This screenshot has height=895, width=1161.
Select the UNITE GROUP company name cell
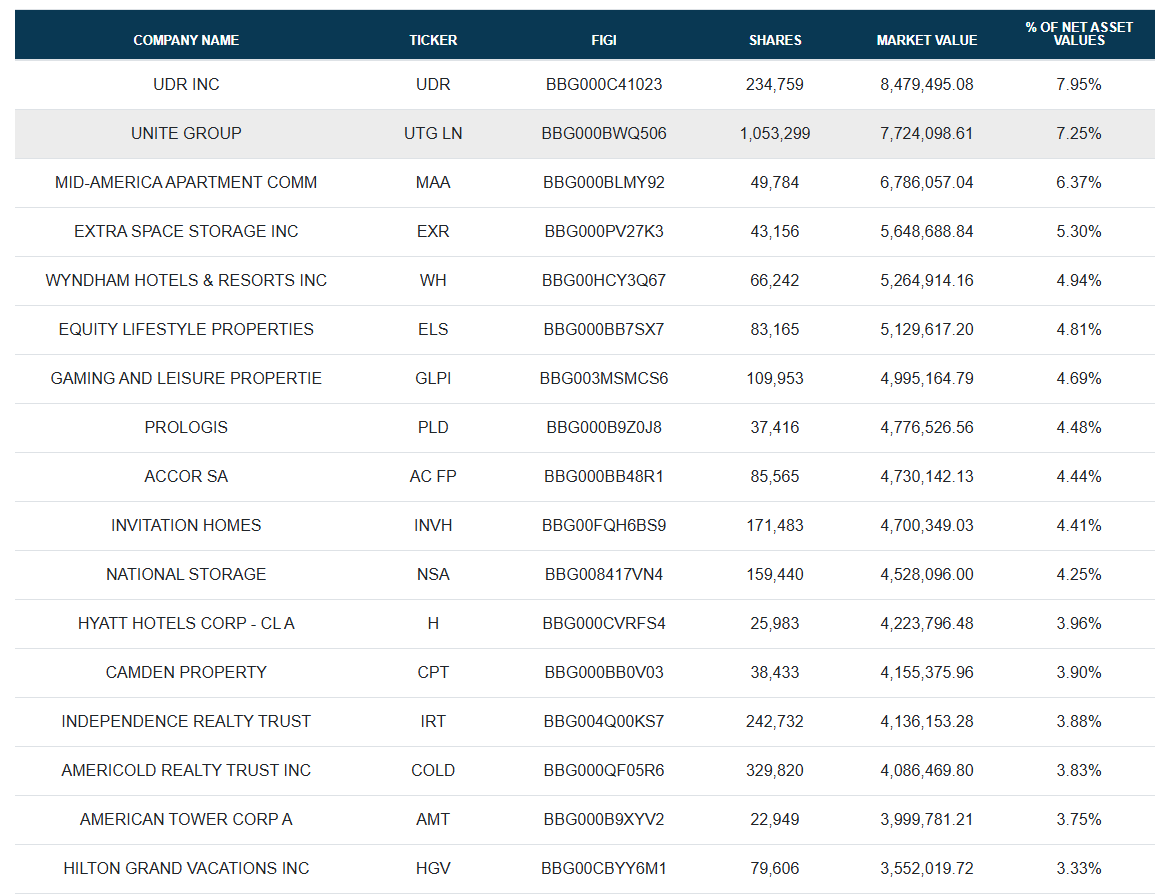coord(186,133)
